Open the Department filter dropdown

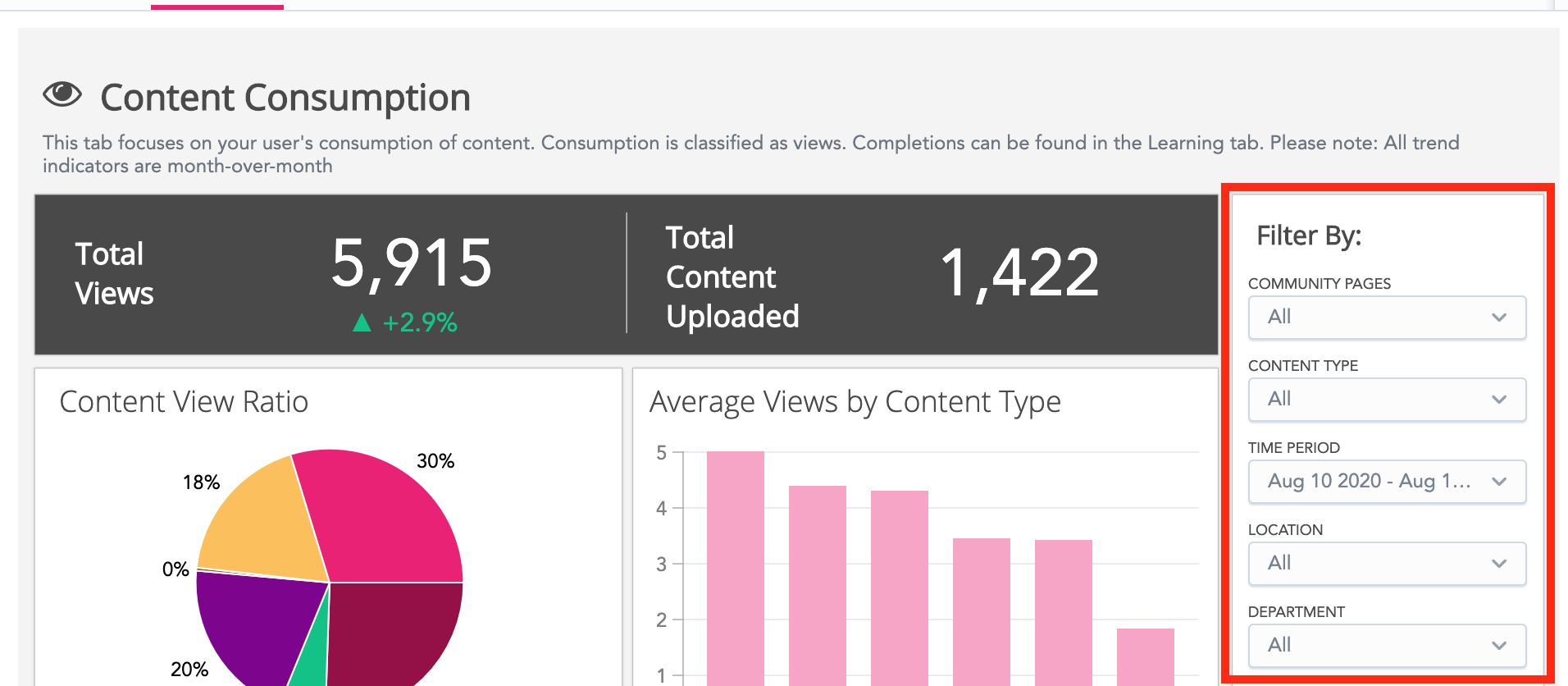(x=1386, y=646)
